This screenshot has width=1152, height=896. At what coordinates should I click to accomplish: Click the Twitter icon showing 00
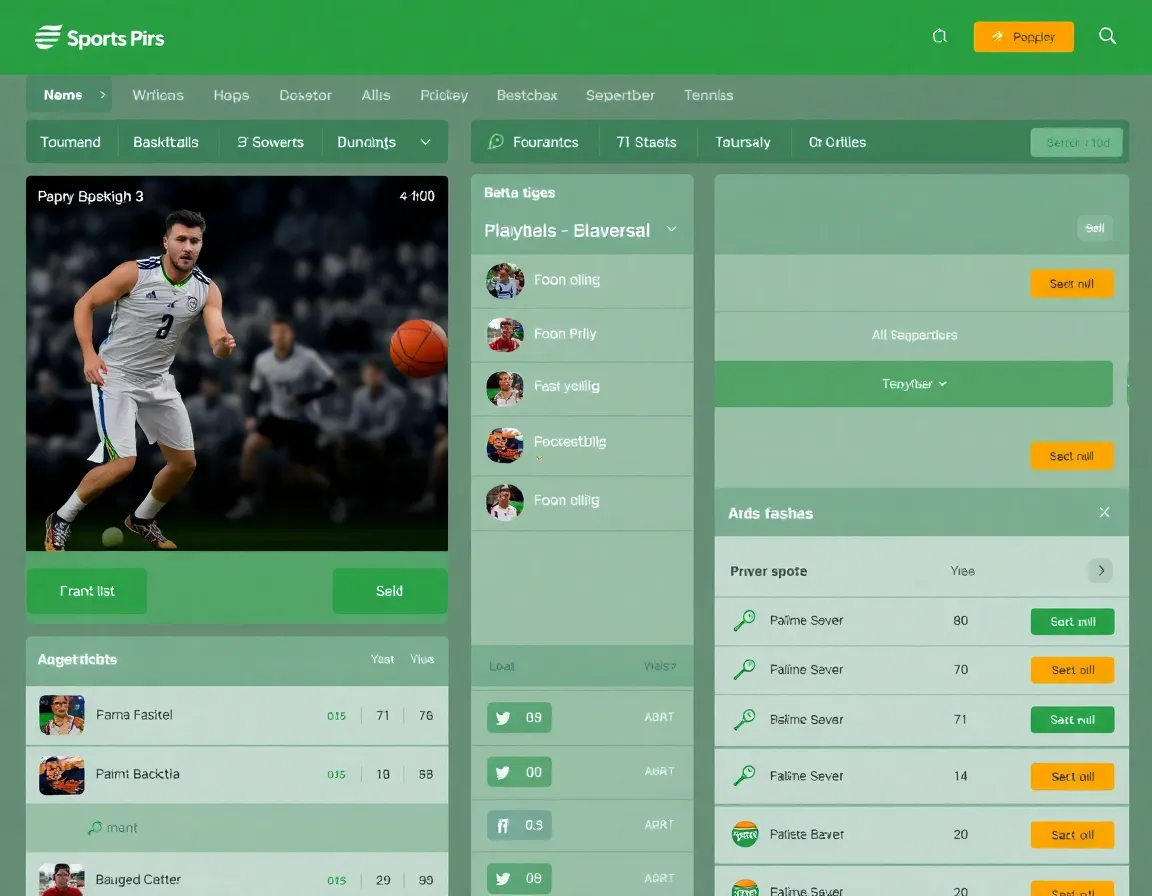504,771
